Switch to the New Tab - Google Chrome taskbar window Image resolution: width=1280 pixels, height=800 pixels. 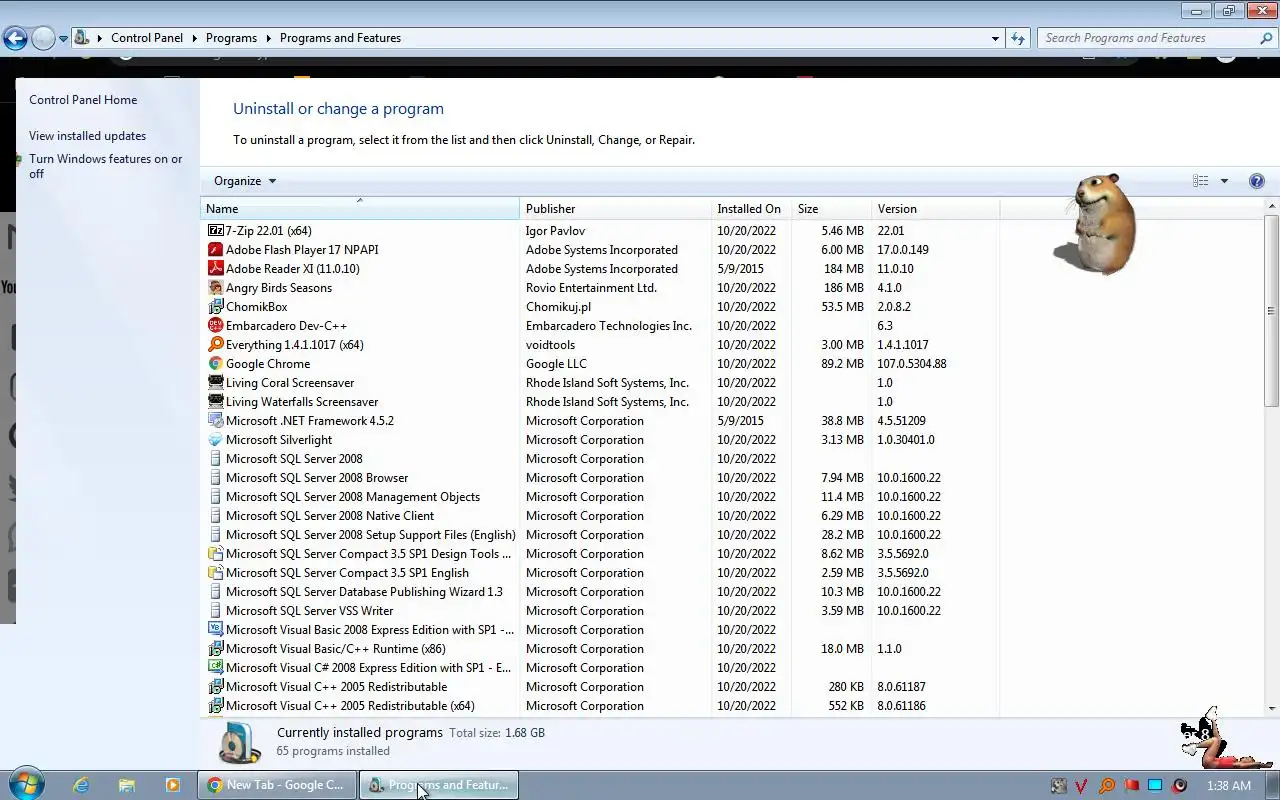276,785
